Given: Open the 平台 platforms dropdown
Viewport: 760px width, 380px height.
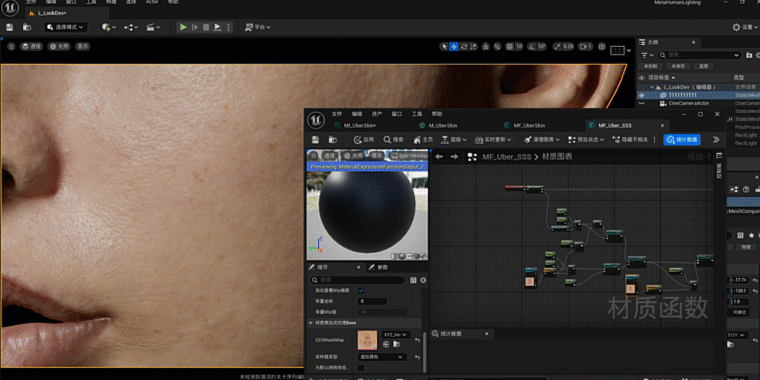Looking at the screenshot, I should click(x=258, y=27).
